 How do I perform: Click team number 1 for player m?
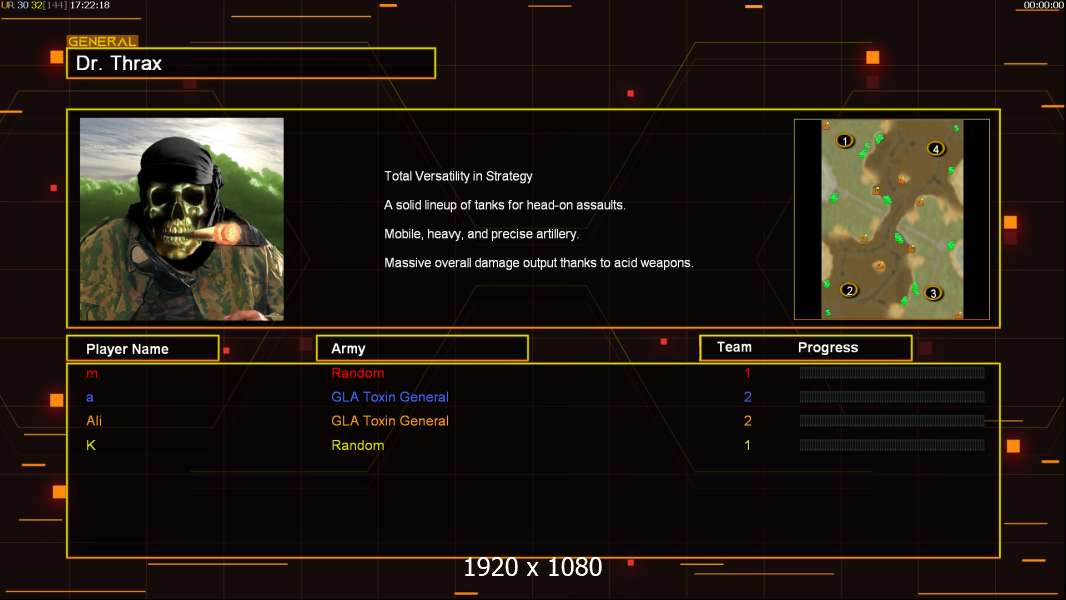point(747,373)
